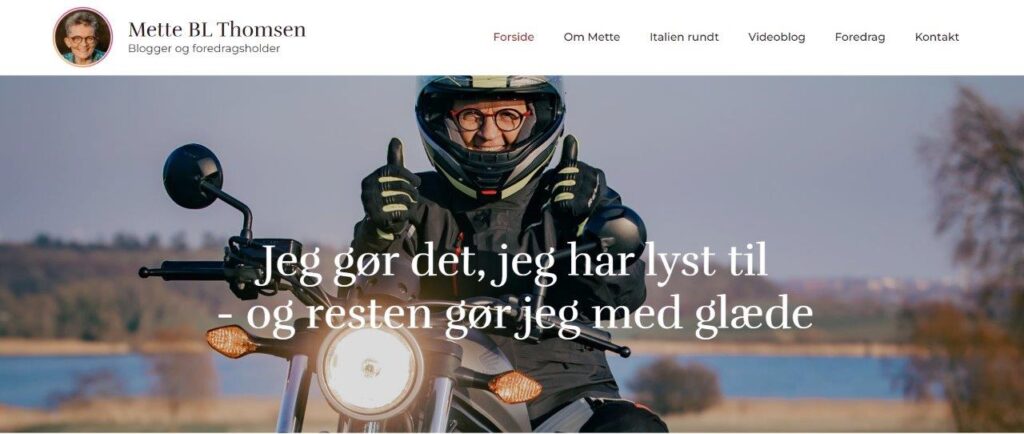Open the Kontakt page
Viewport: 1024px width, 434px height.
[x=936, y=37]
